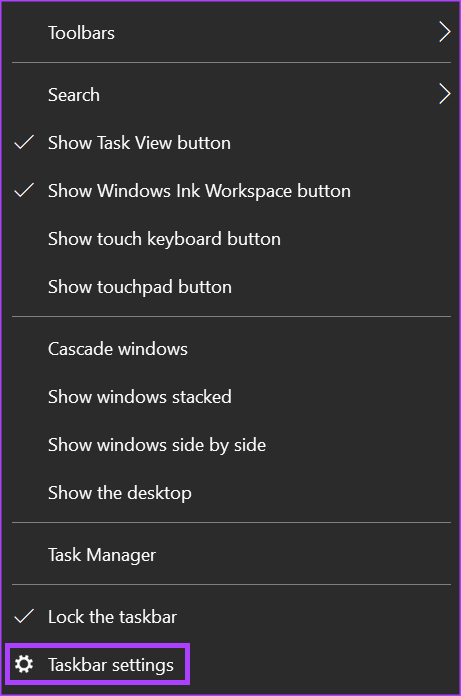The height and width of the screenshot is (696, 461).
Task: Unlock the taskbar via Lock the taskbar
Action: click(231, 617)
